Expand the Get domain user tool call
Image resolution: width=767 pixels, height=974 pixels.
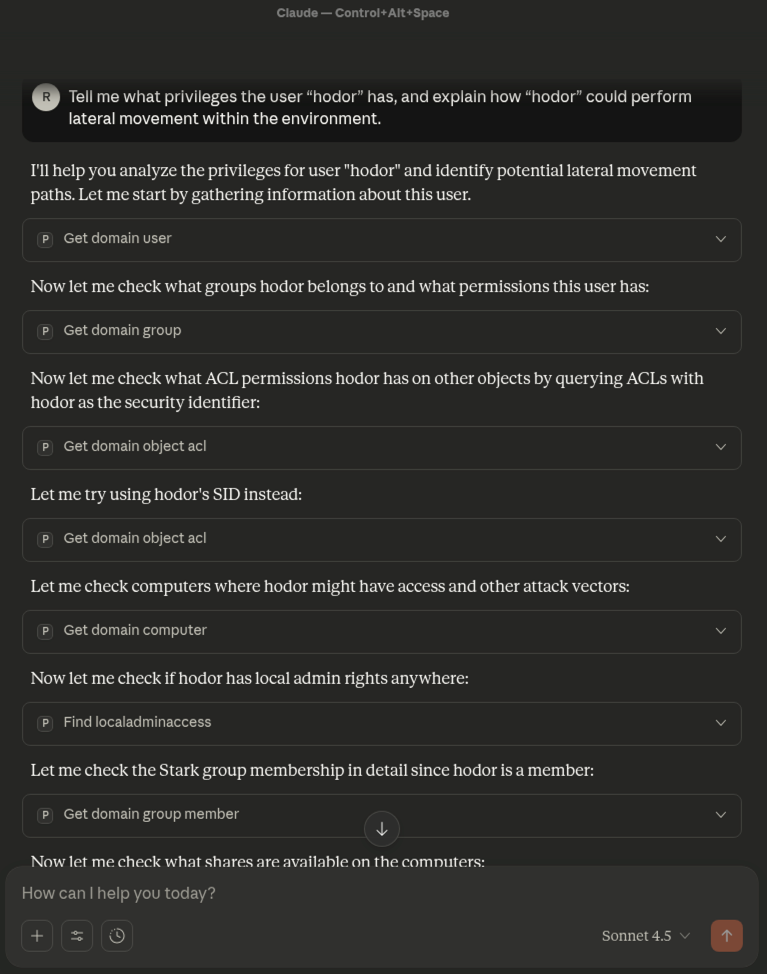[x=720, y=239]
